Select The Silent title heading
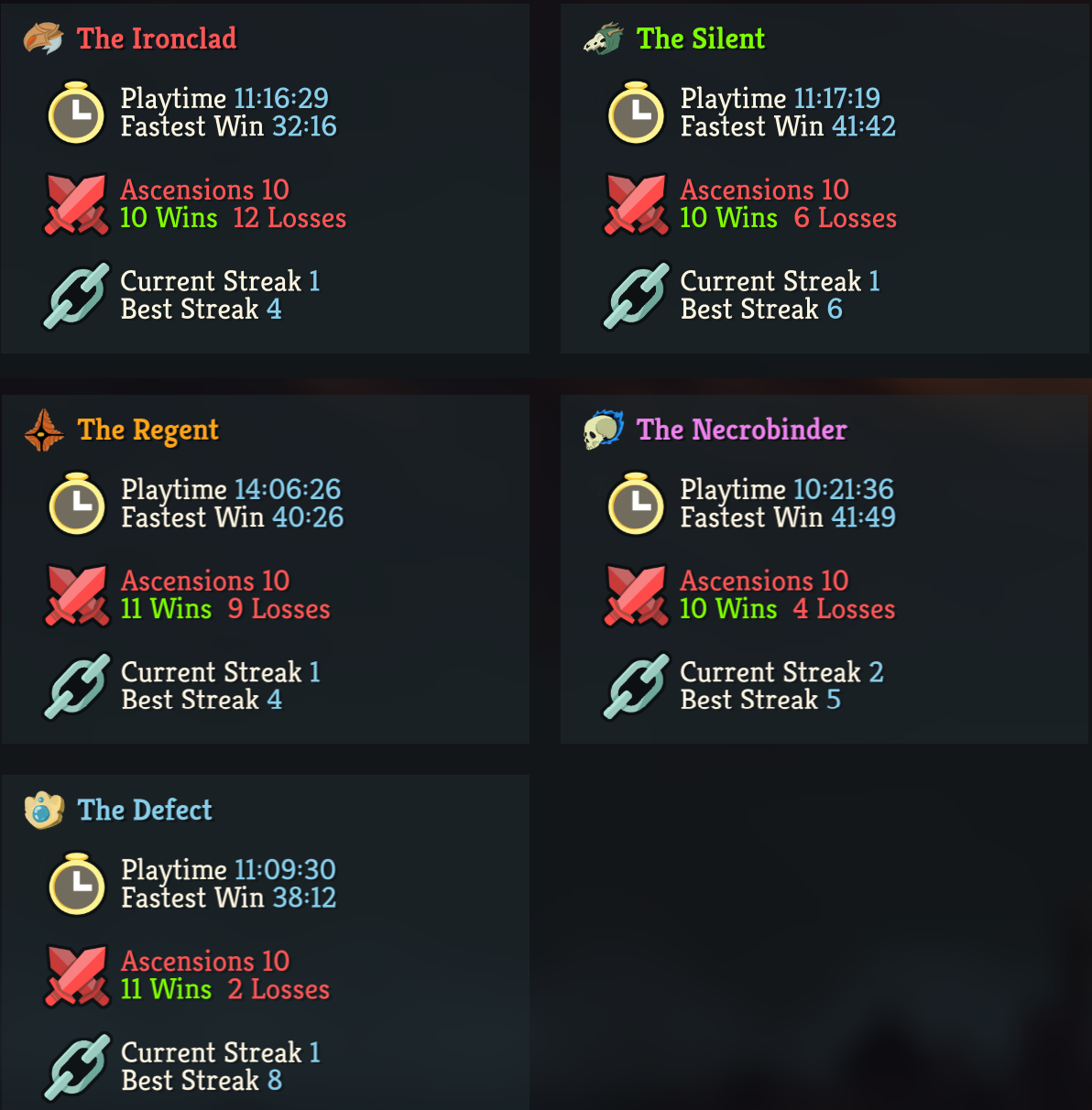The width and height of the screenshot is (1092, 1110). click(x=701, y=38)
